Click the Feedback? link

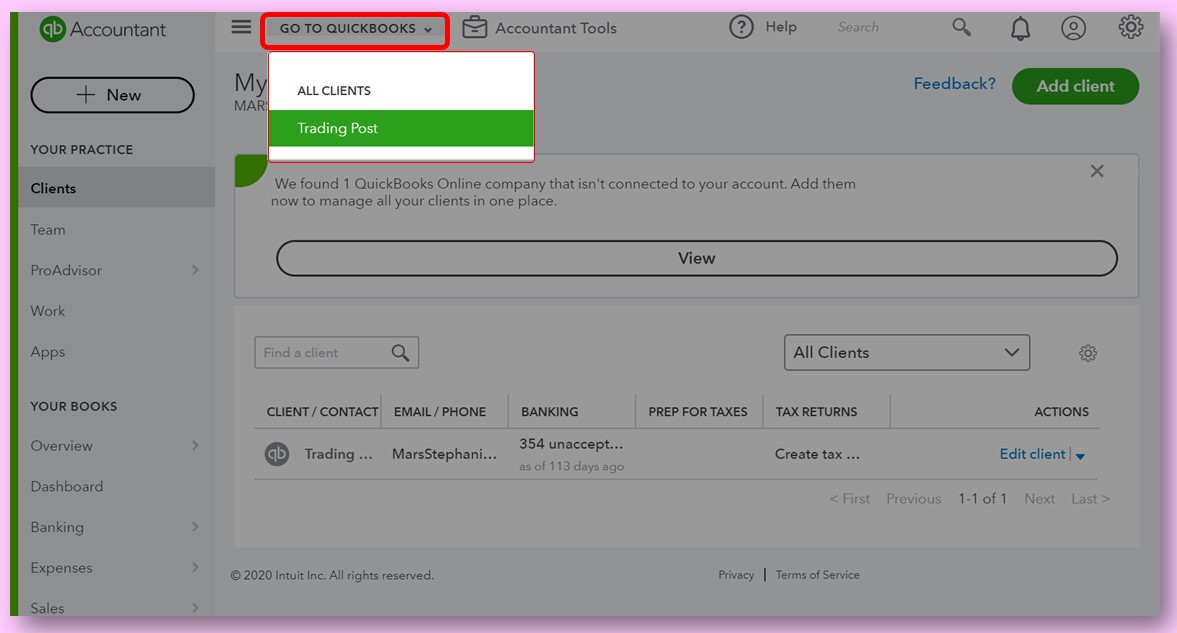954,84
